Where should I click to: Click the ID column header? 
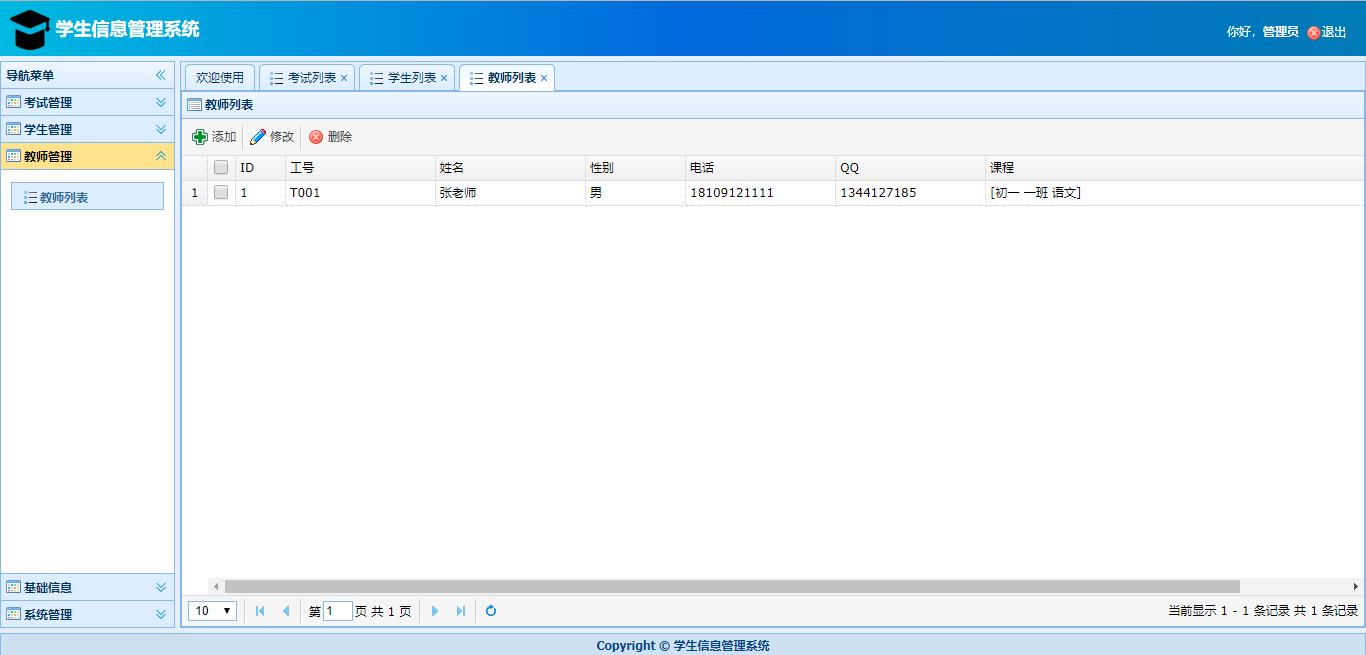click(260, 167)
